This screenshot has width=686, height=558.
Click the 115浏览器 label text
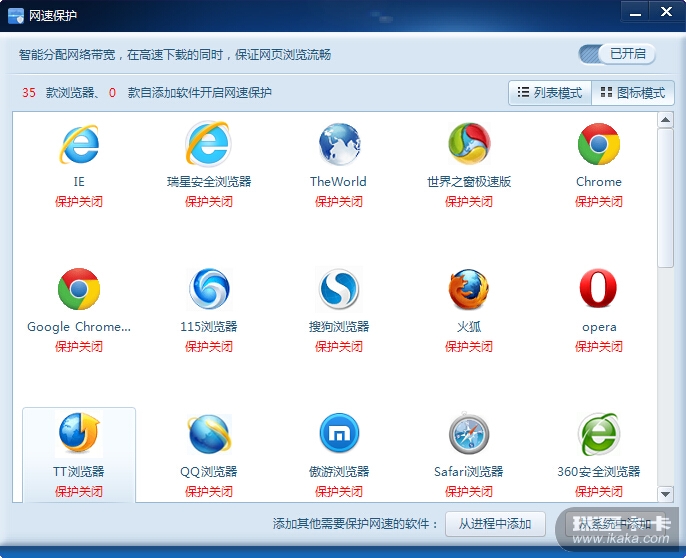pos(209,326)
